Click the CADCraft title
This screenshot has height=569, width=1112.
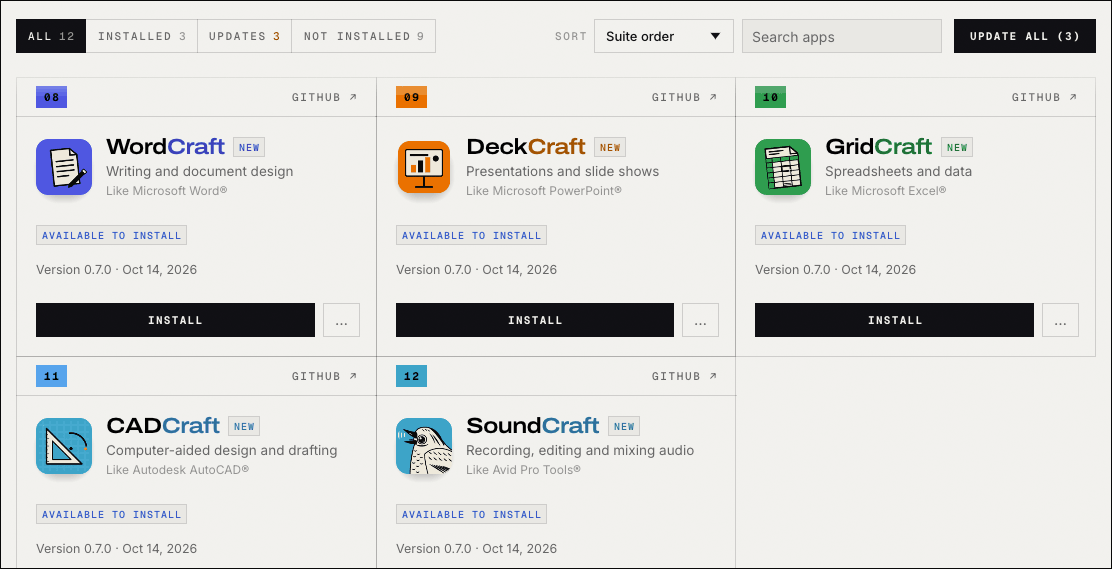click(x=163, y=426)
